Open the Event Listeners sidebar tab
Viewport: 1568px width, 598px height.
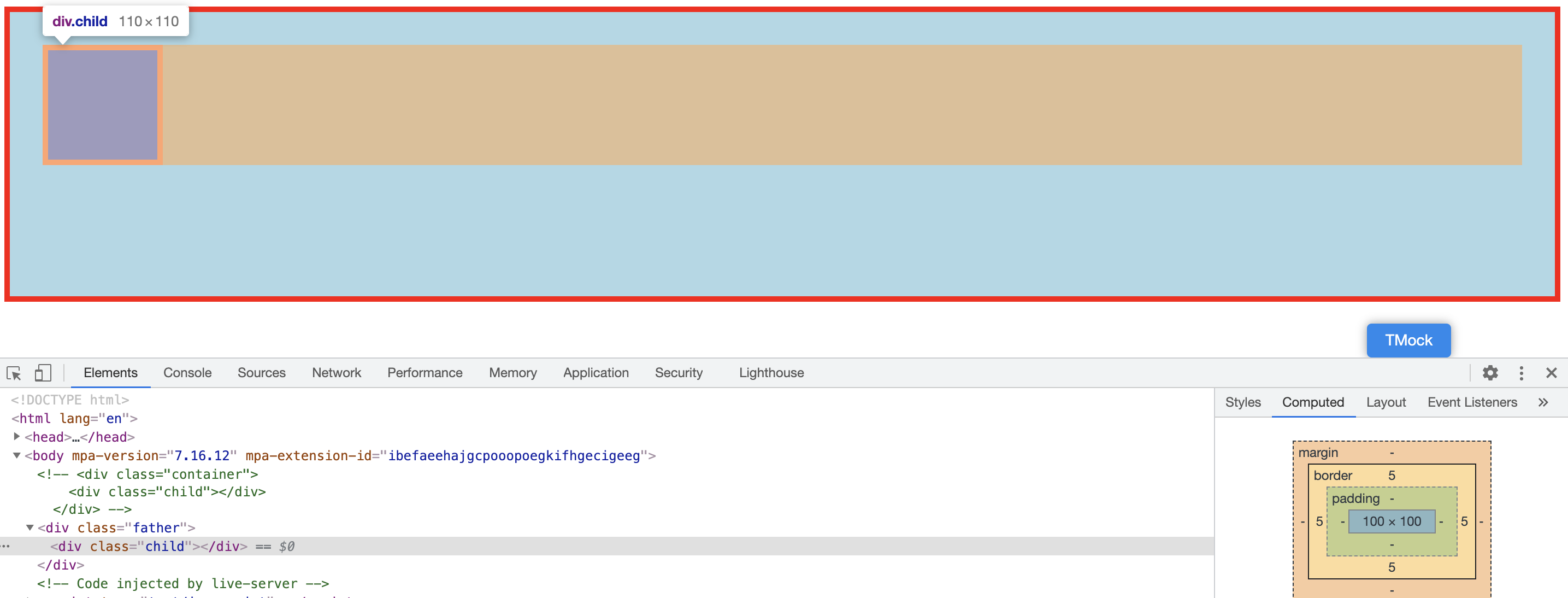point(1472,402)
